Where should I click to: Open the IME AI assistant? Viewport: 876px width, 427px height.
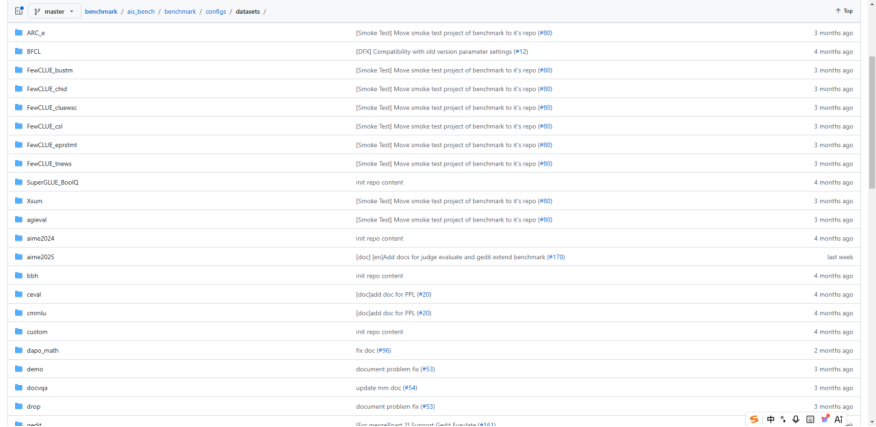[838, 419]
